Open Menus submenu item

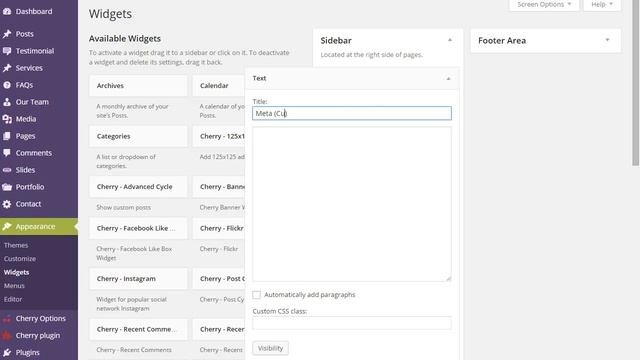pyautogui.click(x=14, y=286)
